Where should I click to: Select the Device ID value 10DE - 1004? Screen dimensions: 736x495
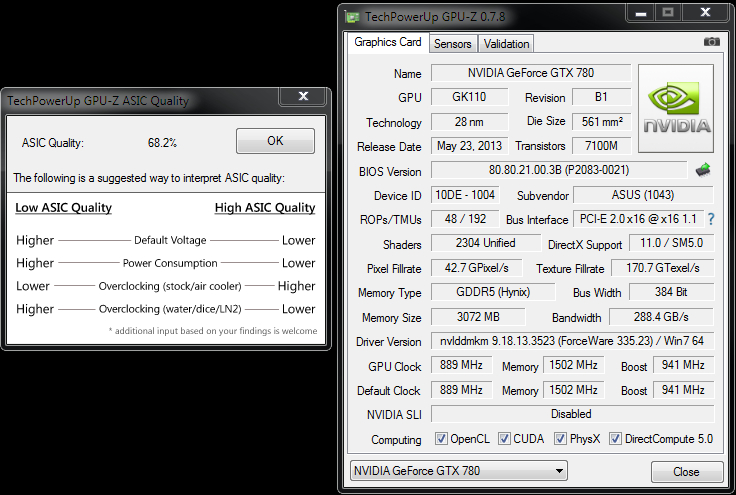click(465, 195)
